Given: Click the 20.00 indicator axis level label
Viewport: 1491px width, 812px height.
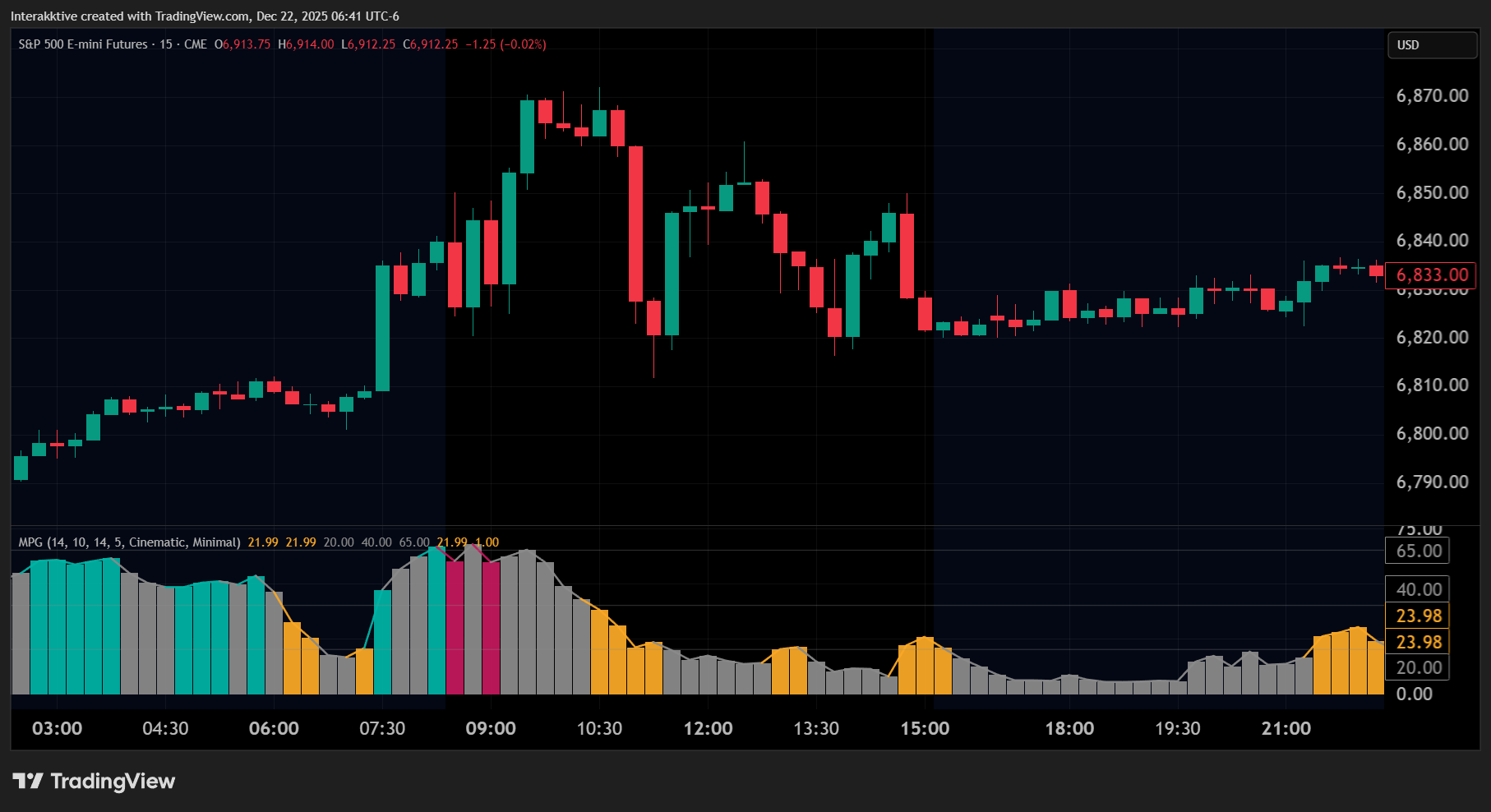Looking at the screenshot, I should [1418, 667].
